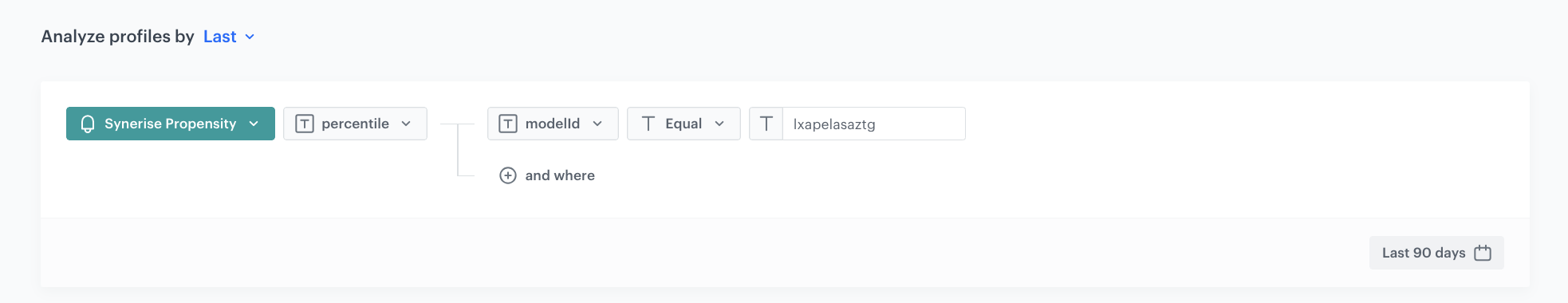Open the Synerise Propensity event dropdown
This screenshot has width=1568, height=303.
tap(171, 124)
